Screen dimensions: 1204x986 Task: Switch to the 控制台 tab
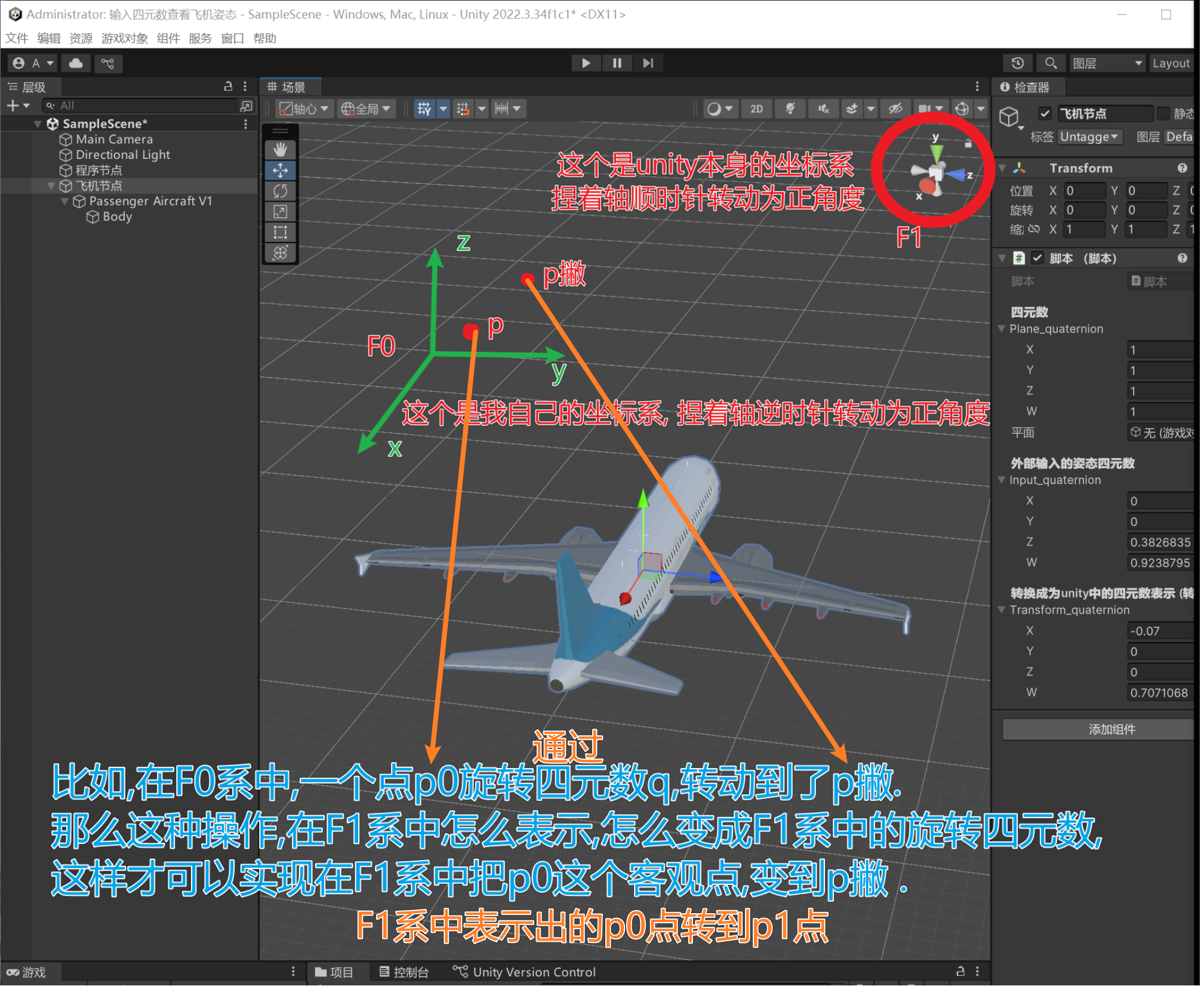(404, 972)
